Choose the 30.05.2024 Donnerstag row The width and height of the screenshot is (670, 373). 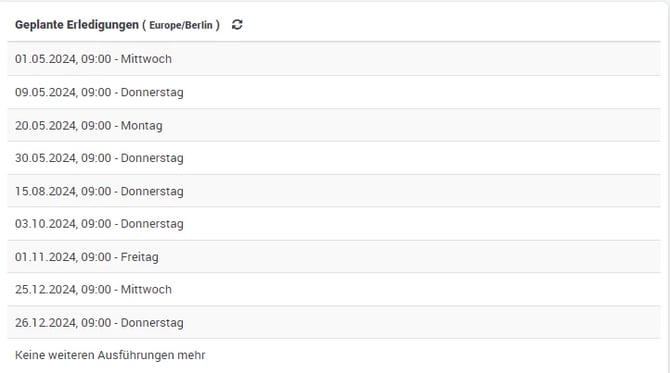pos(334,158)
